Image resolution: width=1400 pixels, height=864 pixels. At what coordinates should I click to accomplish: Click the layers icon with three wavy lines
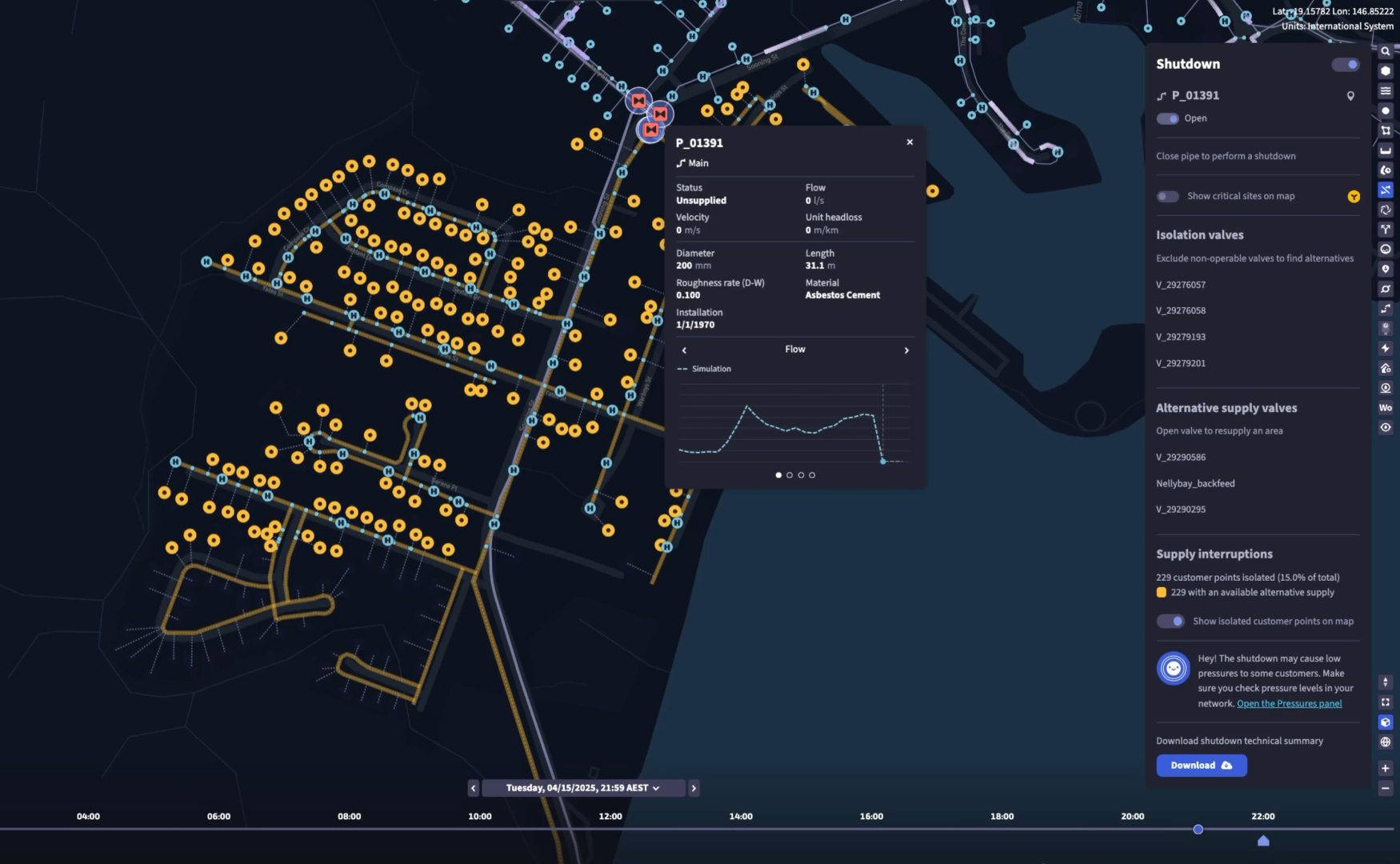pyautogui.click(x=1386, y=91)
